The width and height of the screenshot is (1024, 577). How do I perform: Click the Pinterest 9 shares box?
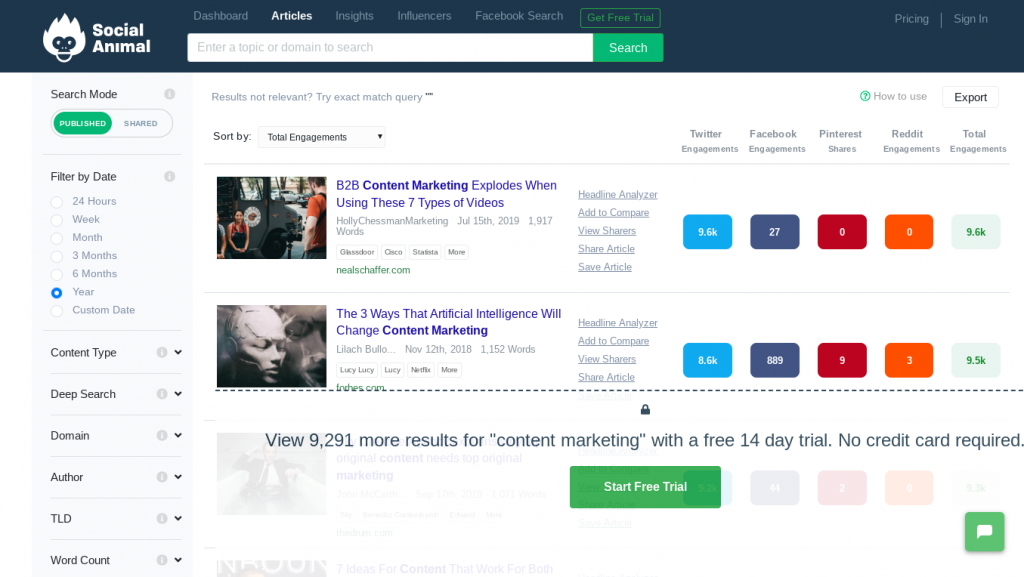[x=842, y=360]
